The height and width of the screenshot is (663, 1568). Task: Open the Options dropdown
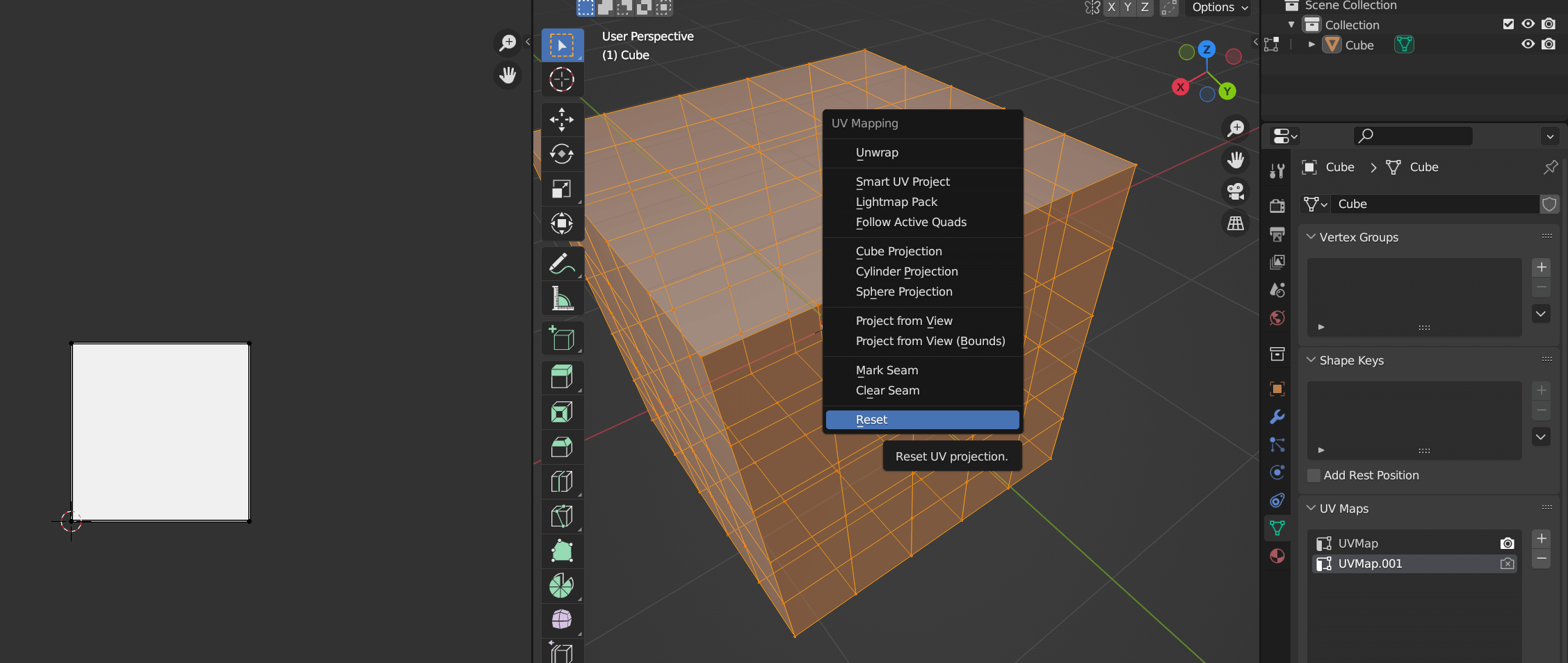pyautogui.click(x=1219, y=8)
